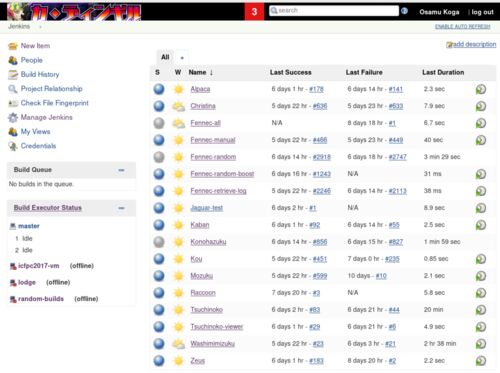Enable auto refresh

pyautogui.click(x=462, y=27)
